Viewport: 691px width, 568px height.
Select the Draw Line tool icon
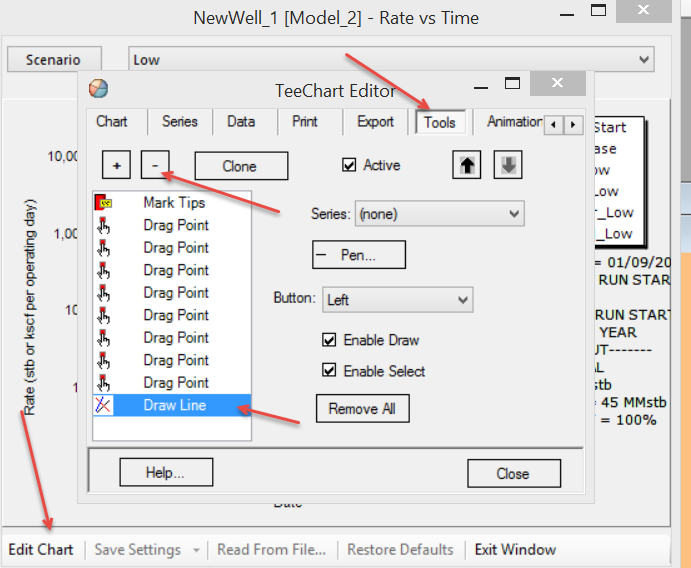[x=103, y=405]
